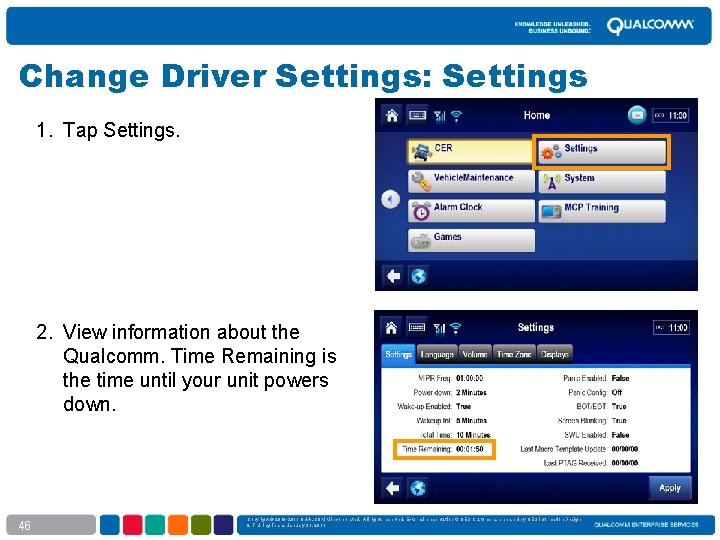Click the slide number 46
Screen dimensions: 720x540
click(24, 525)
